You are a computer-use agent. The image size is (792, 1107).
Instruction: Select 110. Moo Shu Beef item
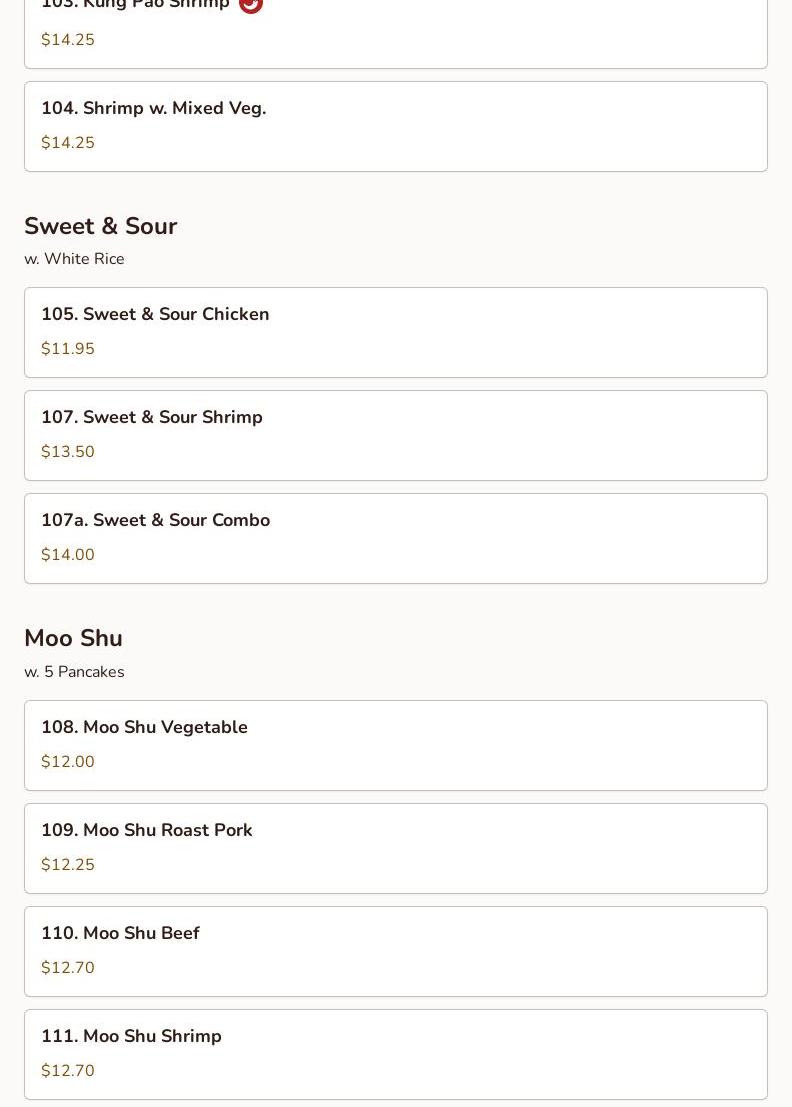[x=395, y=951]
